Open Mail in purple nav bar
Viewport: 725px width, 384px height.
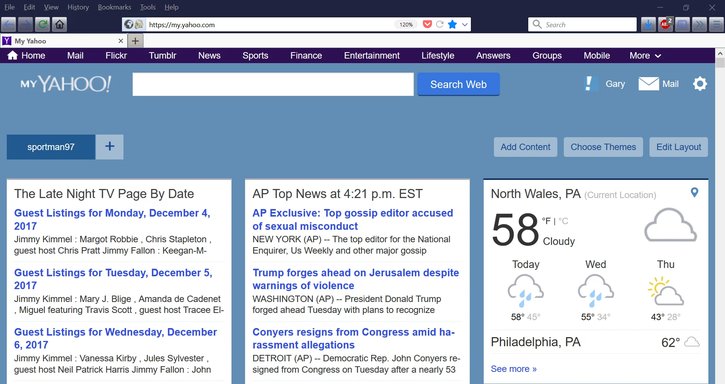(x=75, y=56)
